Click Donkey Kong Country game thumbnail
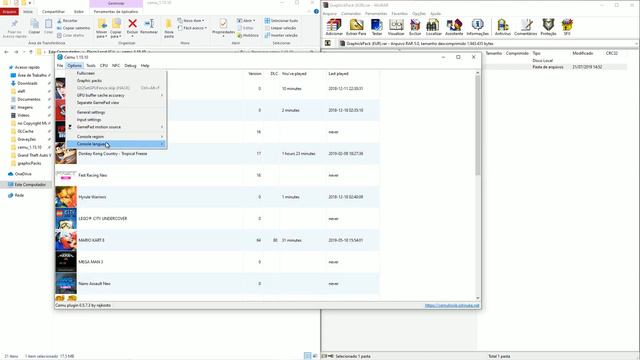The width and height of the screenshot is (640, 360). point(66,154)
